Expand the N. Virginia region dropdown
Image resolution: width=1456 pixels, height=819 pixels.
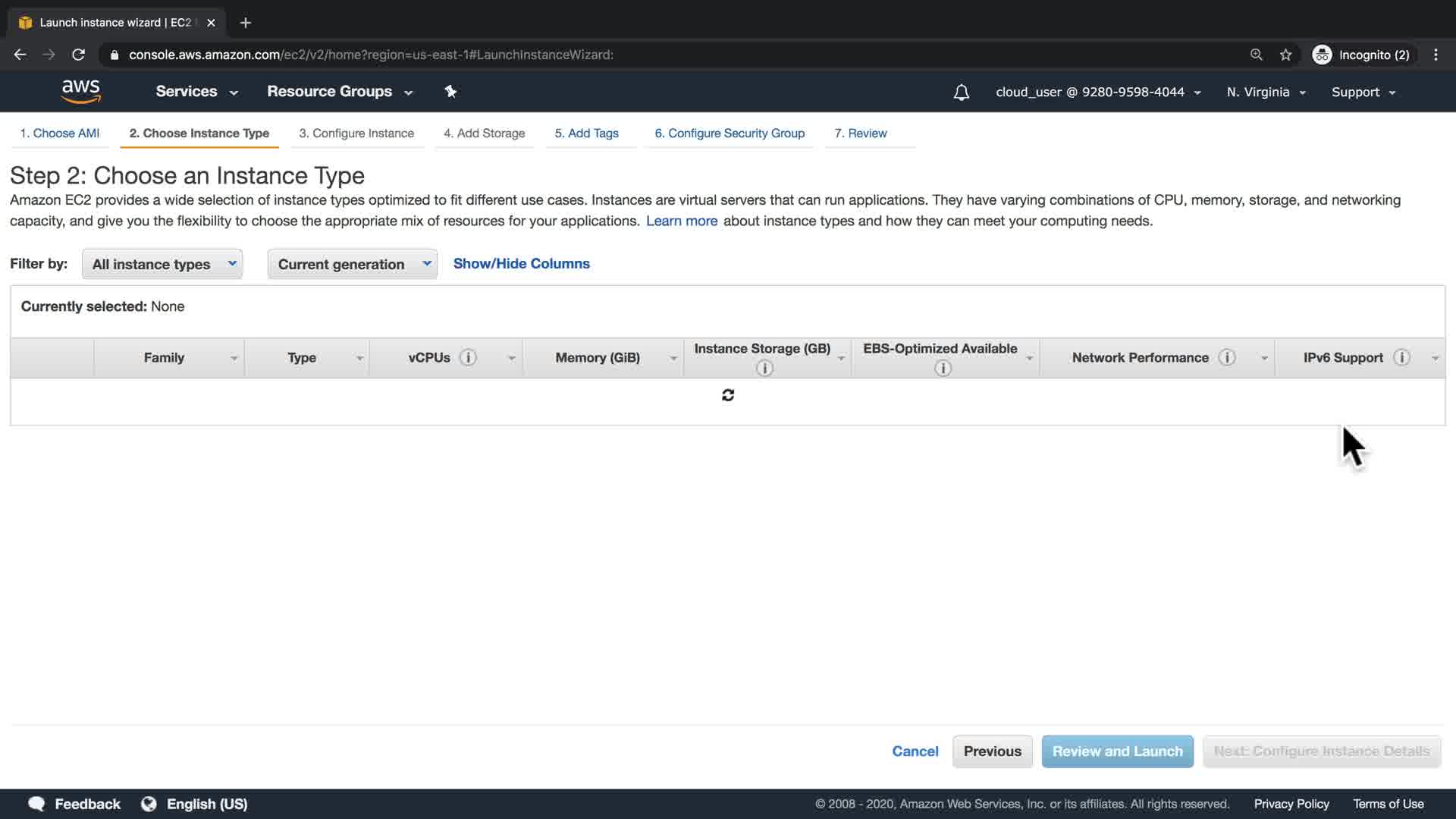[1266, 92]
